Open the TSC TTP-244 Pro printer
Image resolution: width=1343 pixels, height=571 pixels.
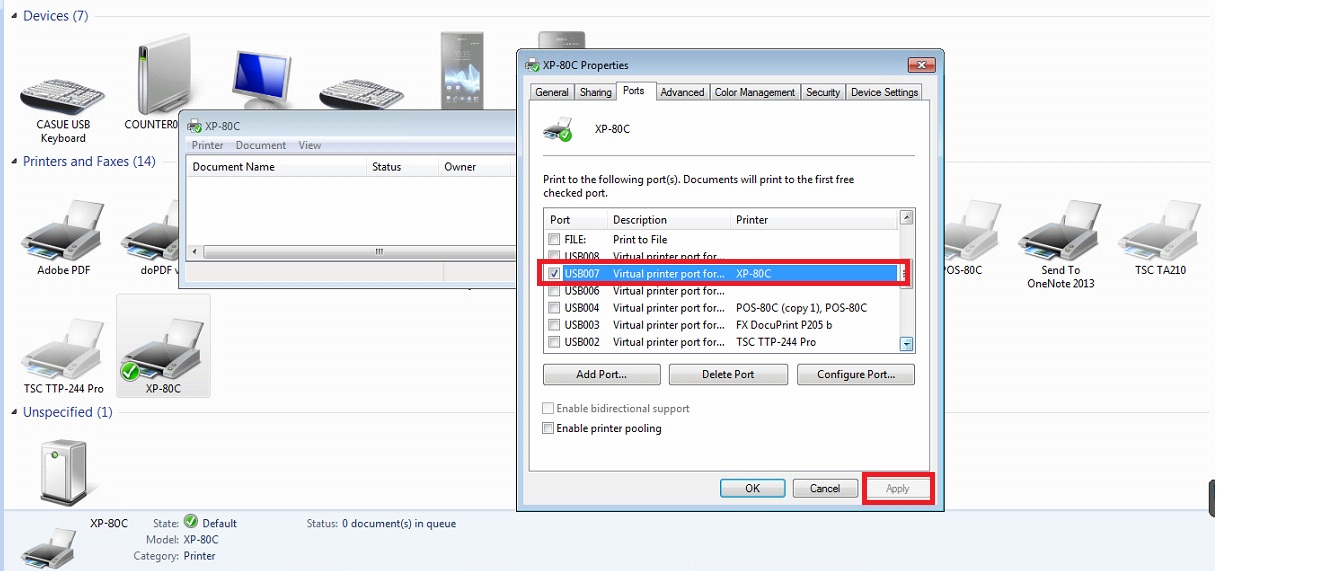63,346
